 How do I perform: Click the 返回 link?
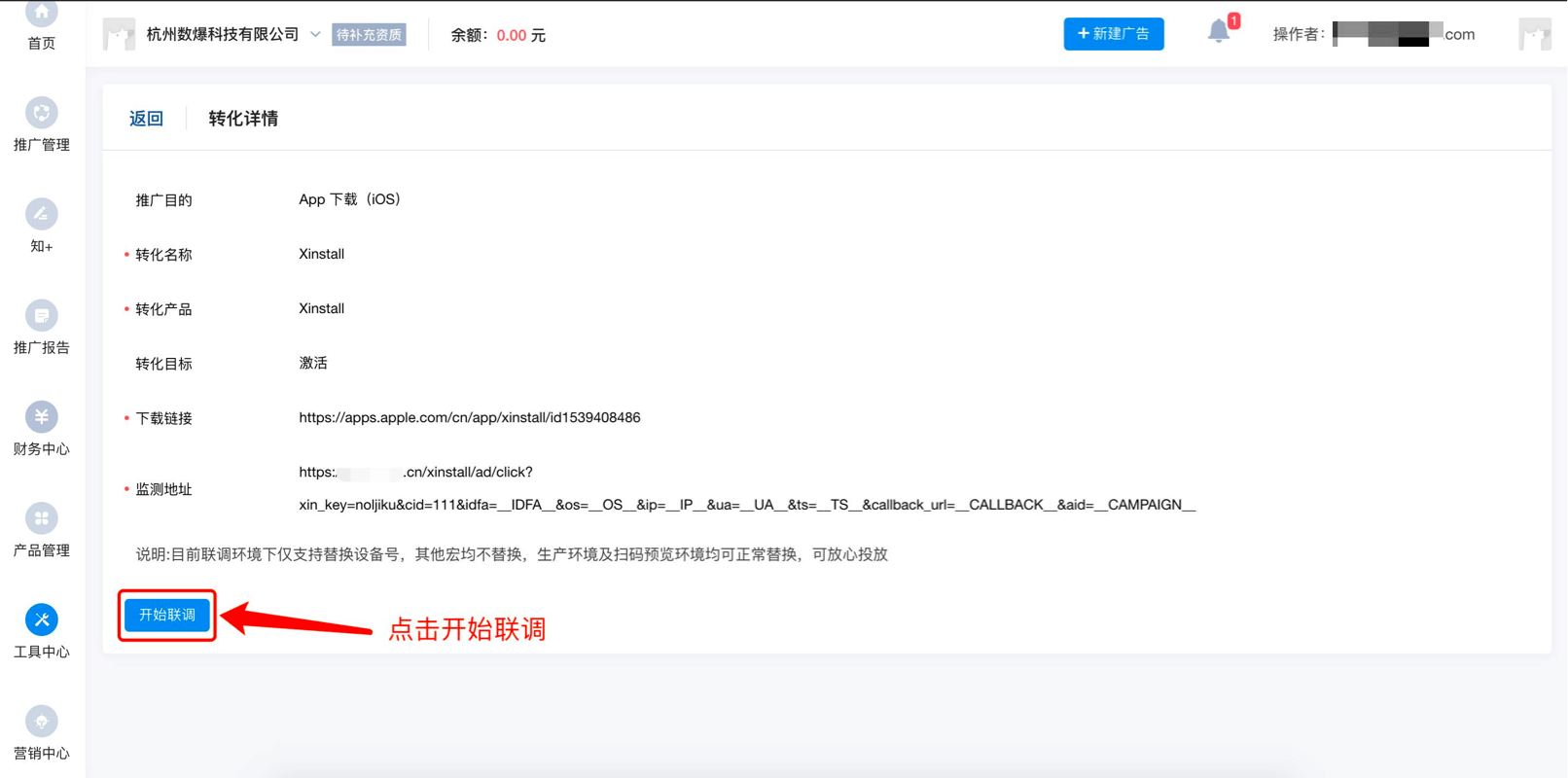(146, 119)
